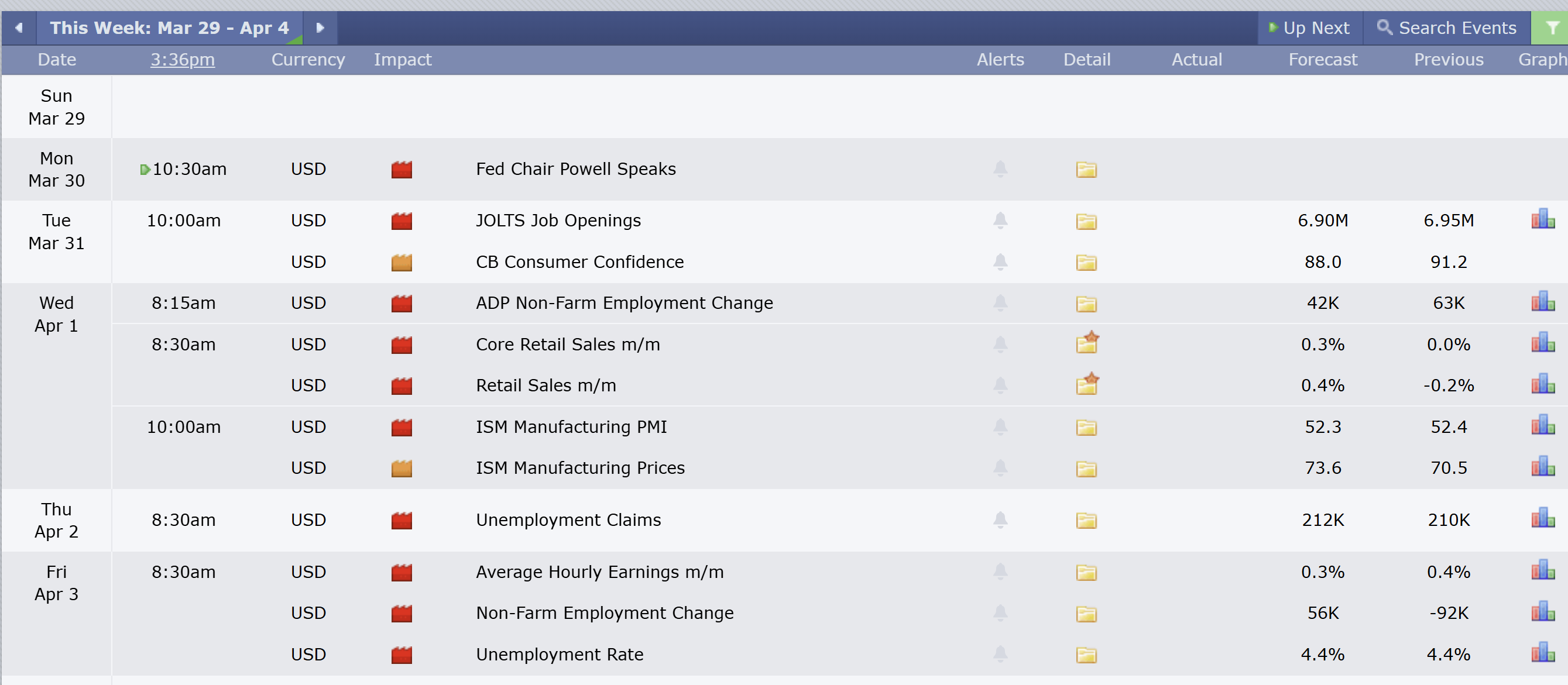The width and height of the screenshot is (1568, 685).
Task: Toggle alert bell for Unemployment Claims
Action: [x=1000, y=519]
